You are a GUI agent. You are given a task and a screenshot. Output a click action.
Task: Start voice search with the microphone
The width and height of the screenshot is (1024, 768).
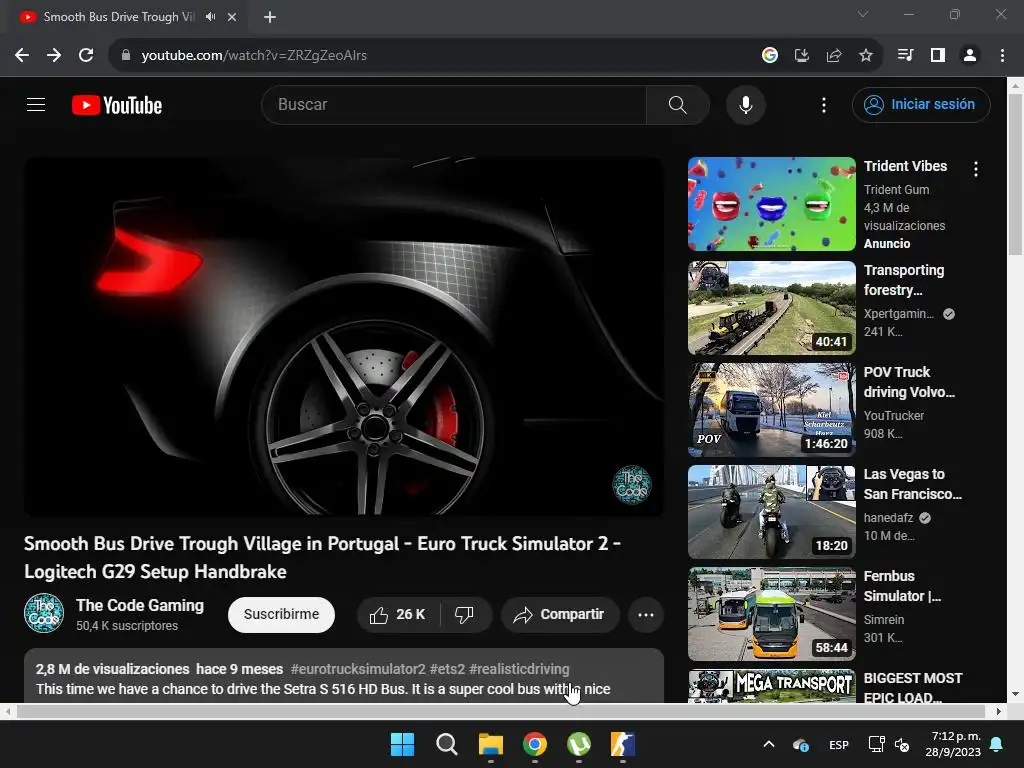pyautogui.click(x=745, y=104)
